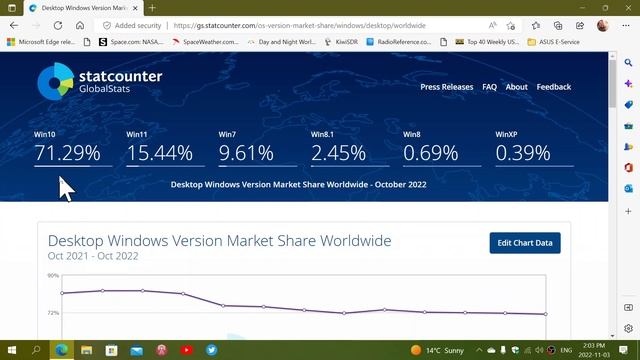Close the Desktop Windows Version Market tab
The width and height of the screenshot is (640, 360).
(135, 8)
